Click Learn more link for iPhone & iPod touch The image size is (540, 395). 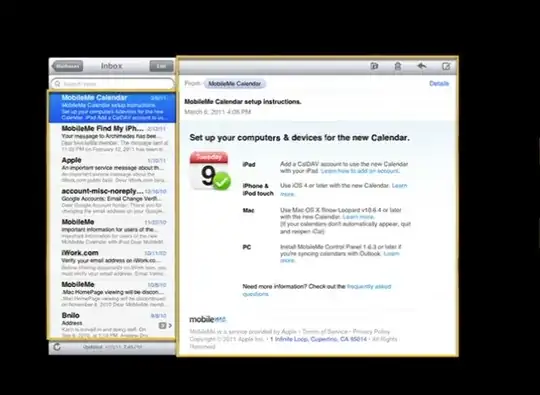tap(399, 186)
